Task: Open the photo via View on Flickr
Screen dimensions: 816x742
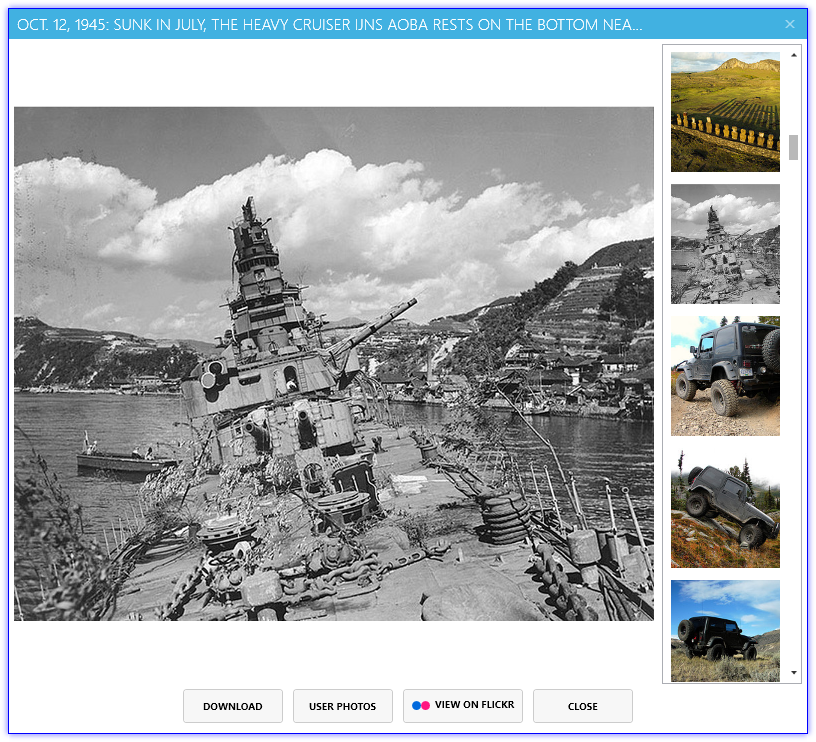Action: coord(463,706)
